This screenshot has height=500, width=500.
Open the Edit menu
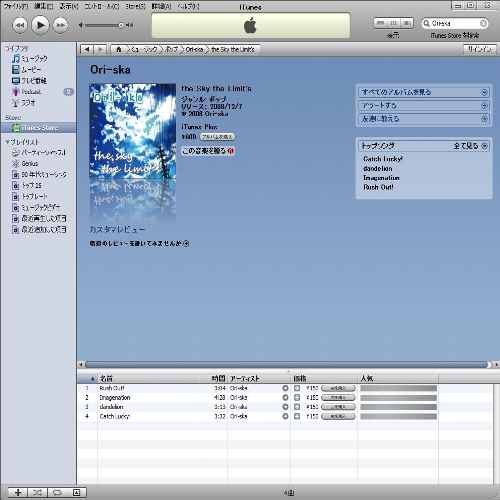click(43, 6)
